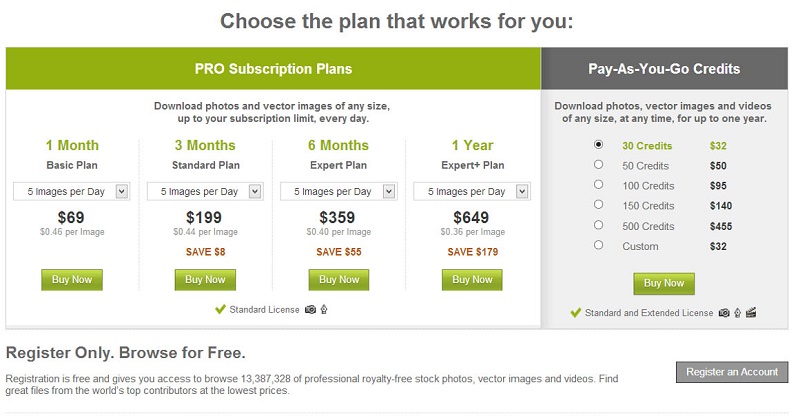Buy the selected Pay-As-You-Go credits

click(x=664, y=283)
